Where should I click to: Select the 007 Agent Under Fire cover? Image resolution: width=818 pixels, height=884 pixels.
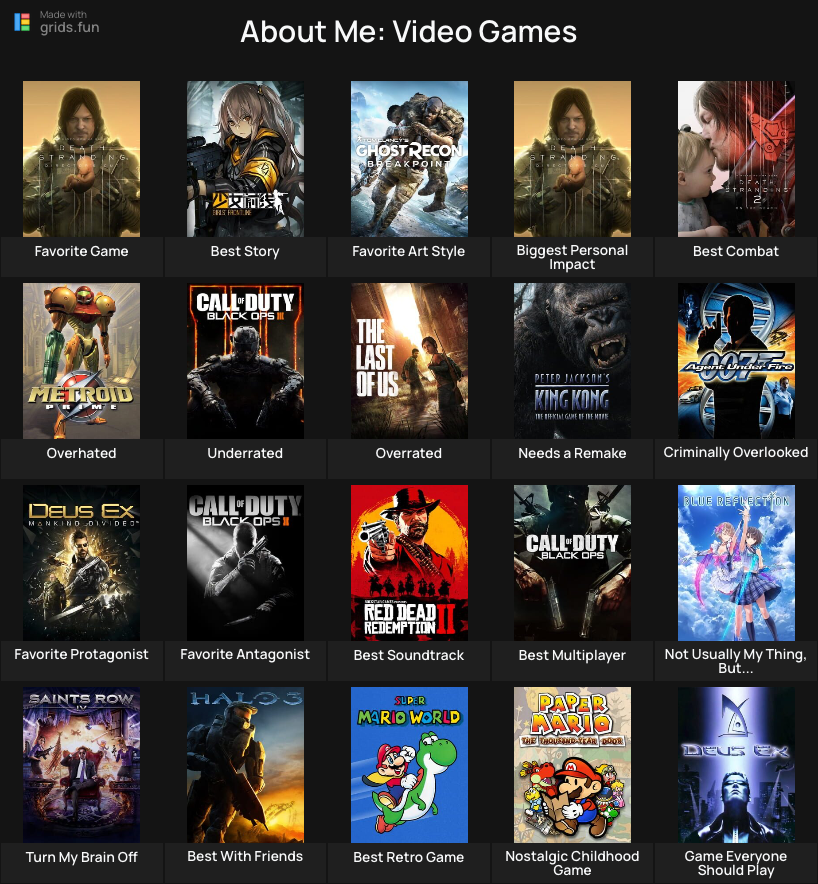click(736, 361)
